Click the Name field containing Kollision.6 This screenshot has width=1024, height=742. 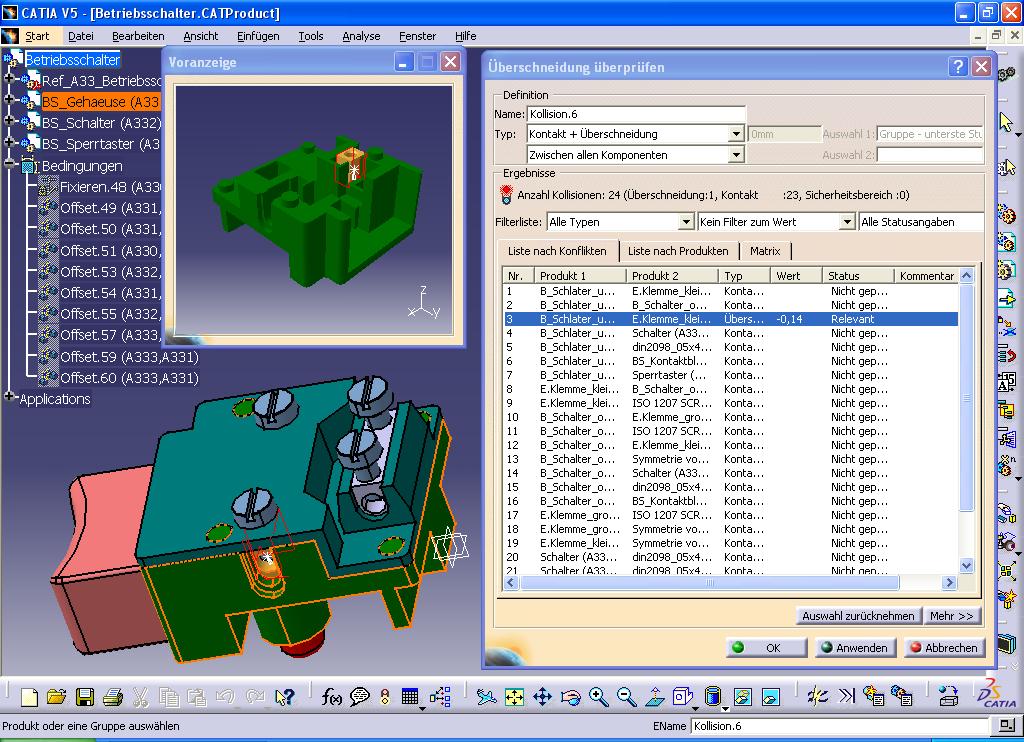pyautogui.click(x=635, y=114)
